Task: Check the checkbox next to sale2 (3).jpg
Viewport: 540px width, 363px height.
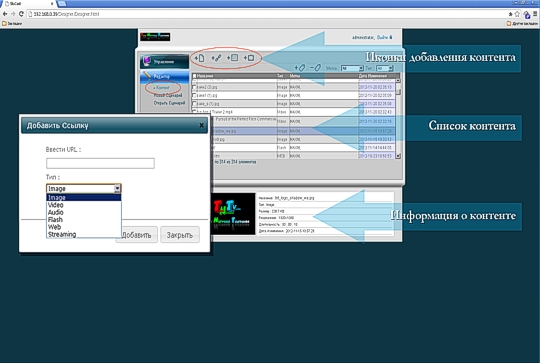Action: point(194,87)
